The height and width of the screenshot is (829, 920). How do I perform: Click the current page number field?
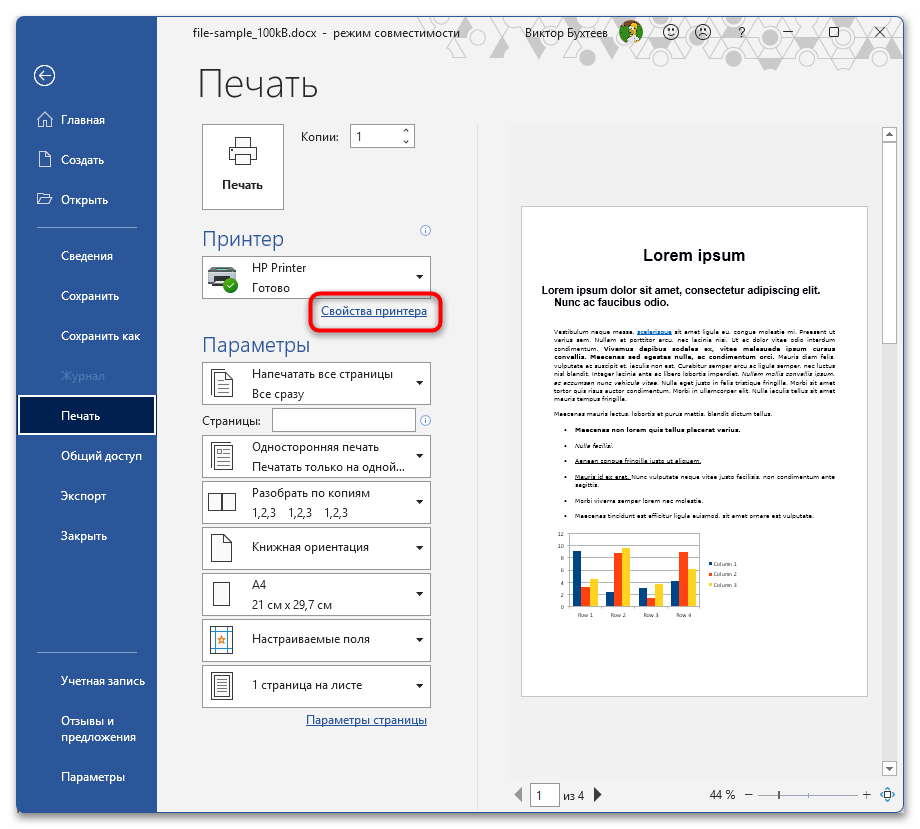(x=544, y=796)
